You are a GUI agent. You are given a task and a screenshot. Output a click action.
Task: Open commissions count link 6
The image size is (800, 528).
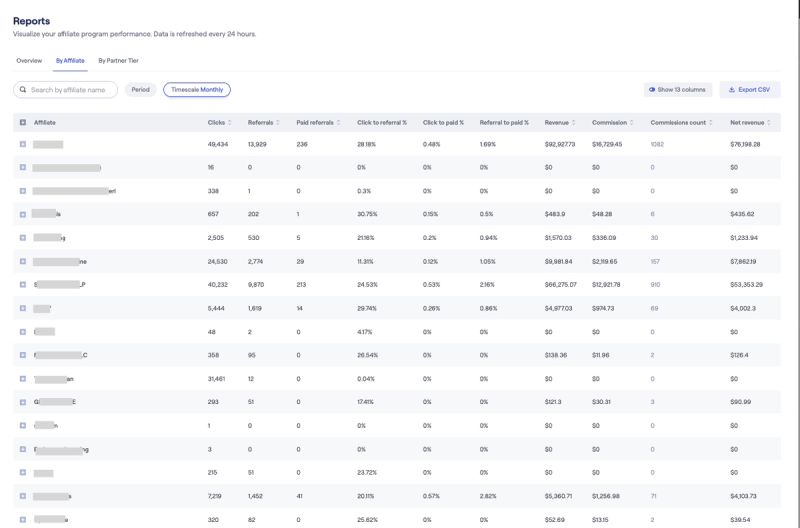pos(653,214)
